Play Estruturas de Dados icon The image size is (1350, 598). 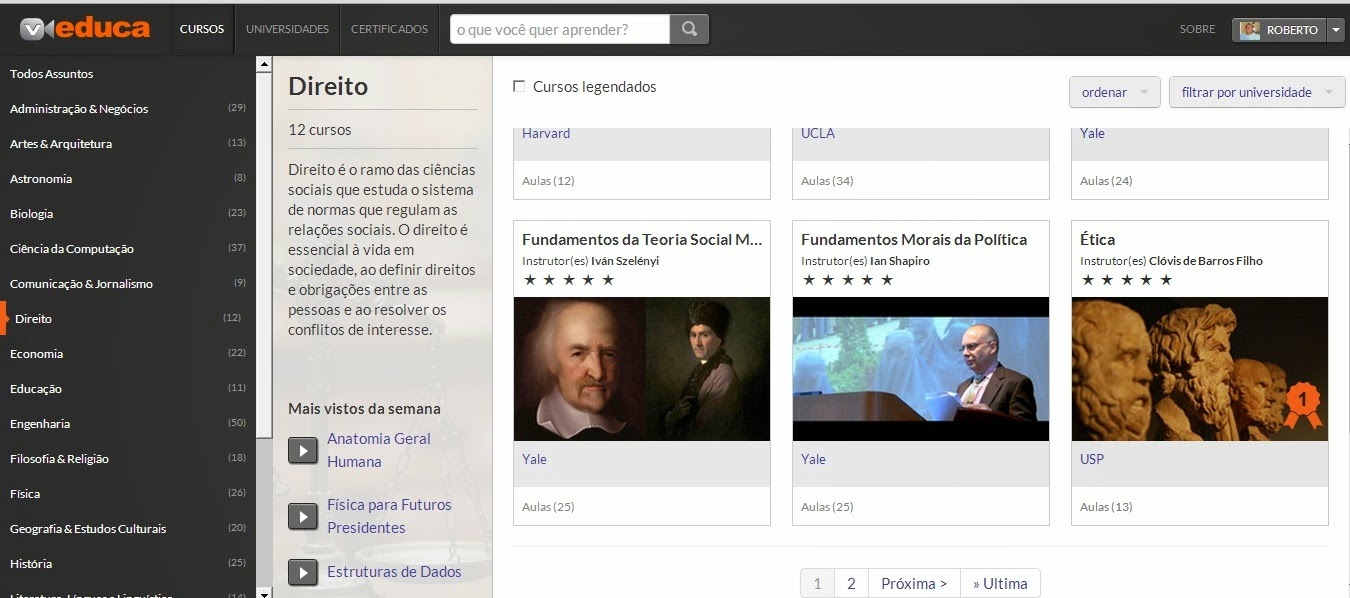pos(303,572)
